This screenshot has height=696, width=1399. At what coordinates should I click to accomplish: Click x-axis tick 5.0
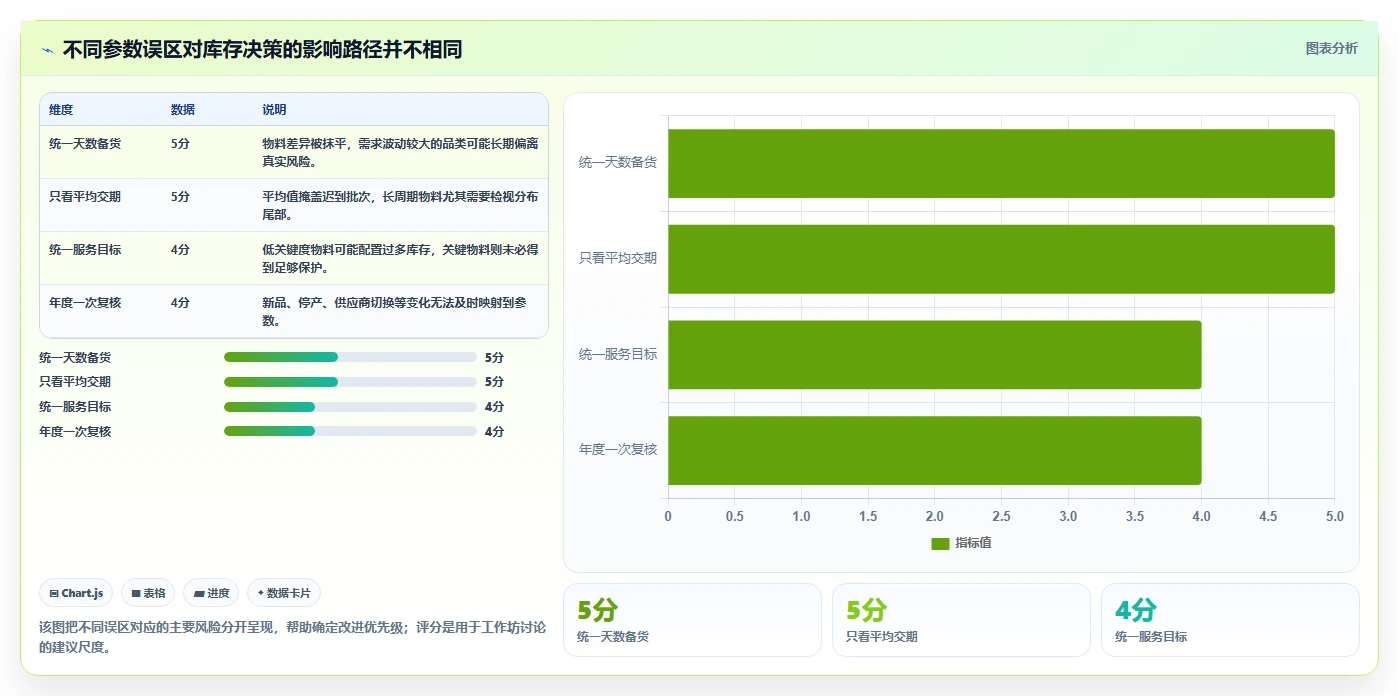[1334, 517]
